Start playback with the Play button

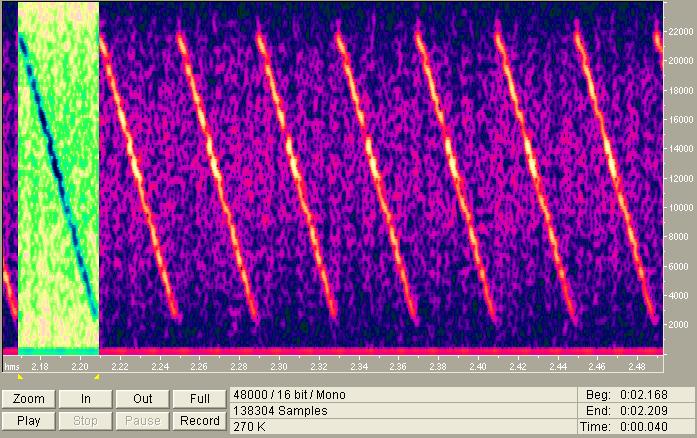29,421
